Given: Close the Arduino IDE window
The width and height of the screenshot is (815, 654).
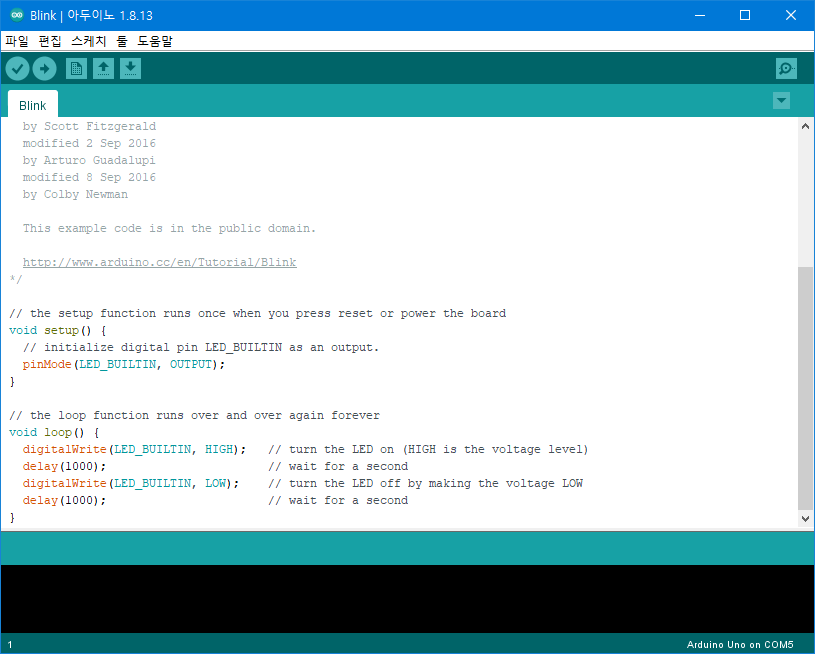Looking at the screenshot, I should click(x=791, y=15).
